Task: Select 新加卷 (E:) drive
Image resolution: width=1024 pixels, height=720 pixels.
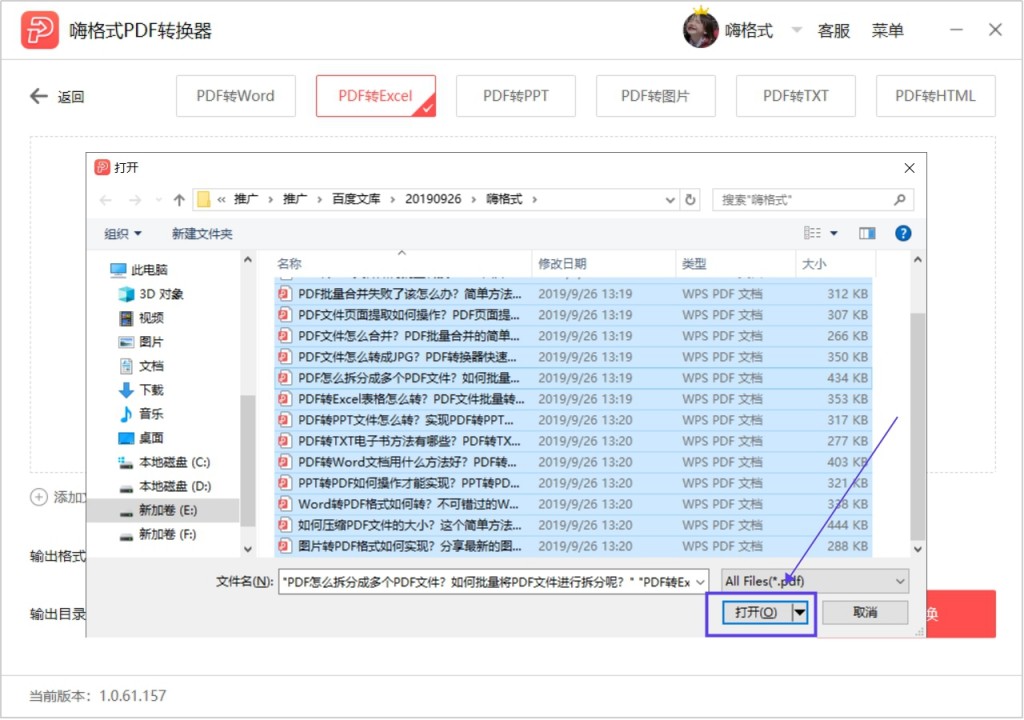Action: click(x=162, y=510)
